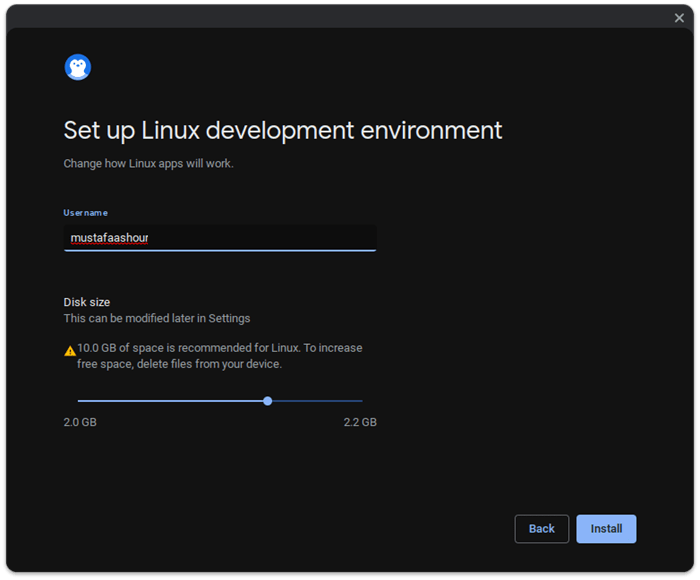Image resolution: width=700 pixels, height=580 pixels.
Task: Click the disk size slider handle
Action: pyautogui.click(x=267, y=401)
